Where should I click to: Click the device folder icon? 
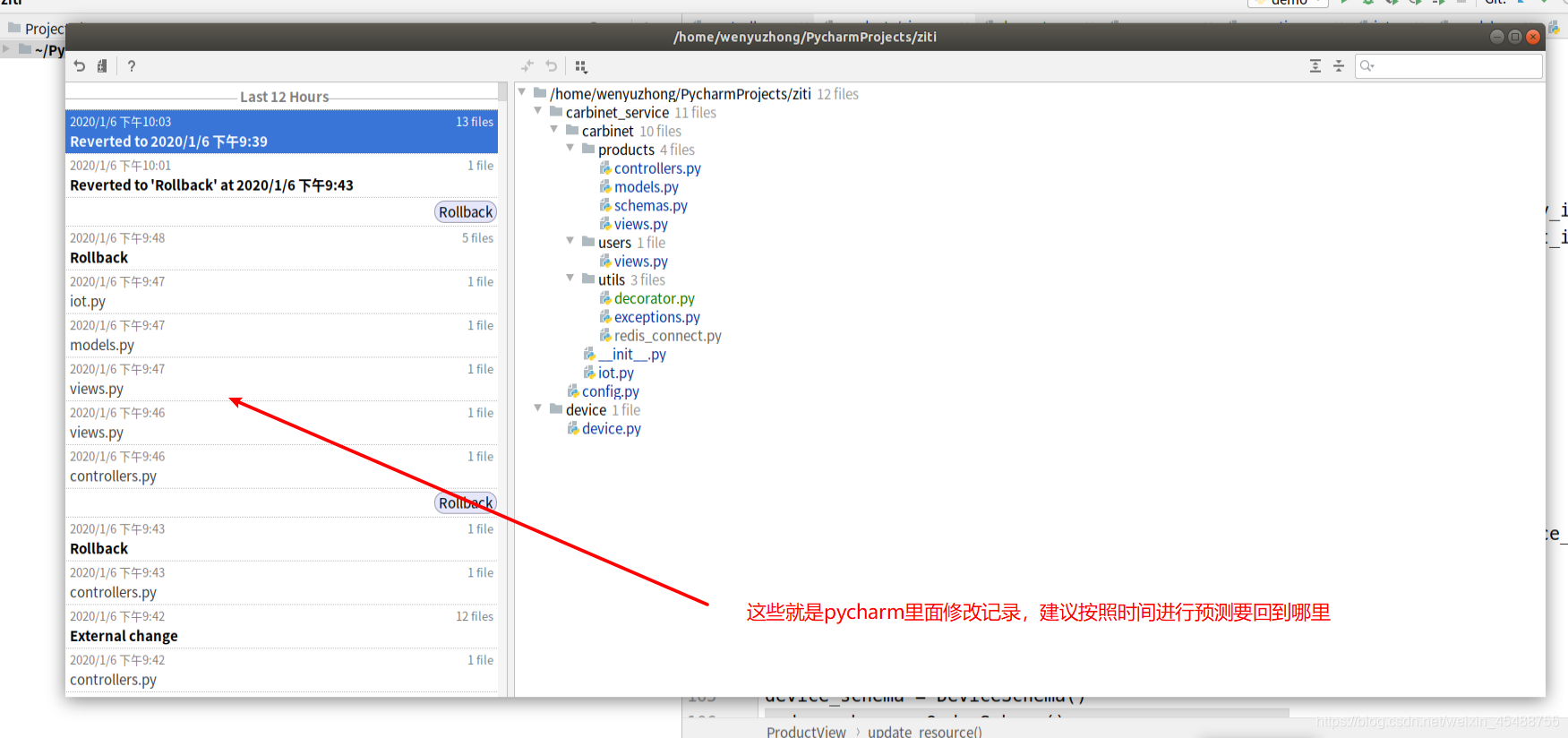(x=556, y=409)
